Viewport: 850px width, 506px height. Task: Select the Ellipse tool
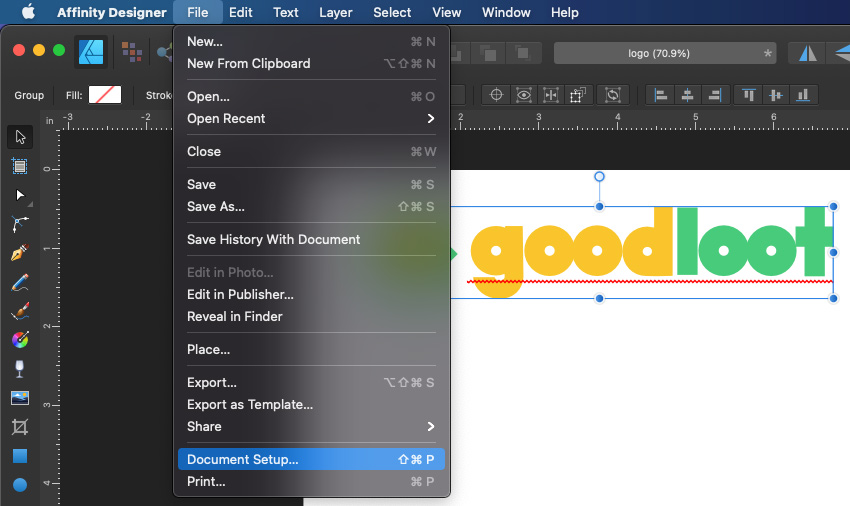click(20, 485)
